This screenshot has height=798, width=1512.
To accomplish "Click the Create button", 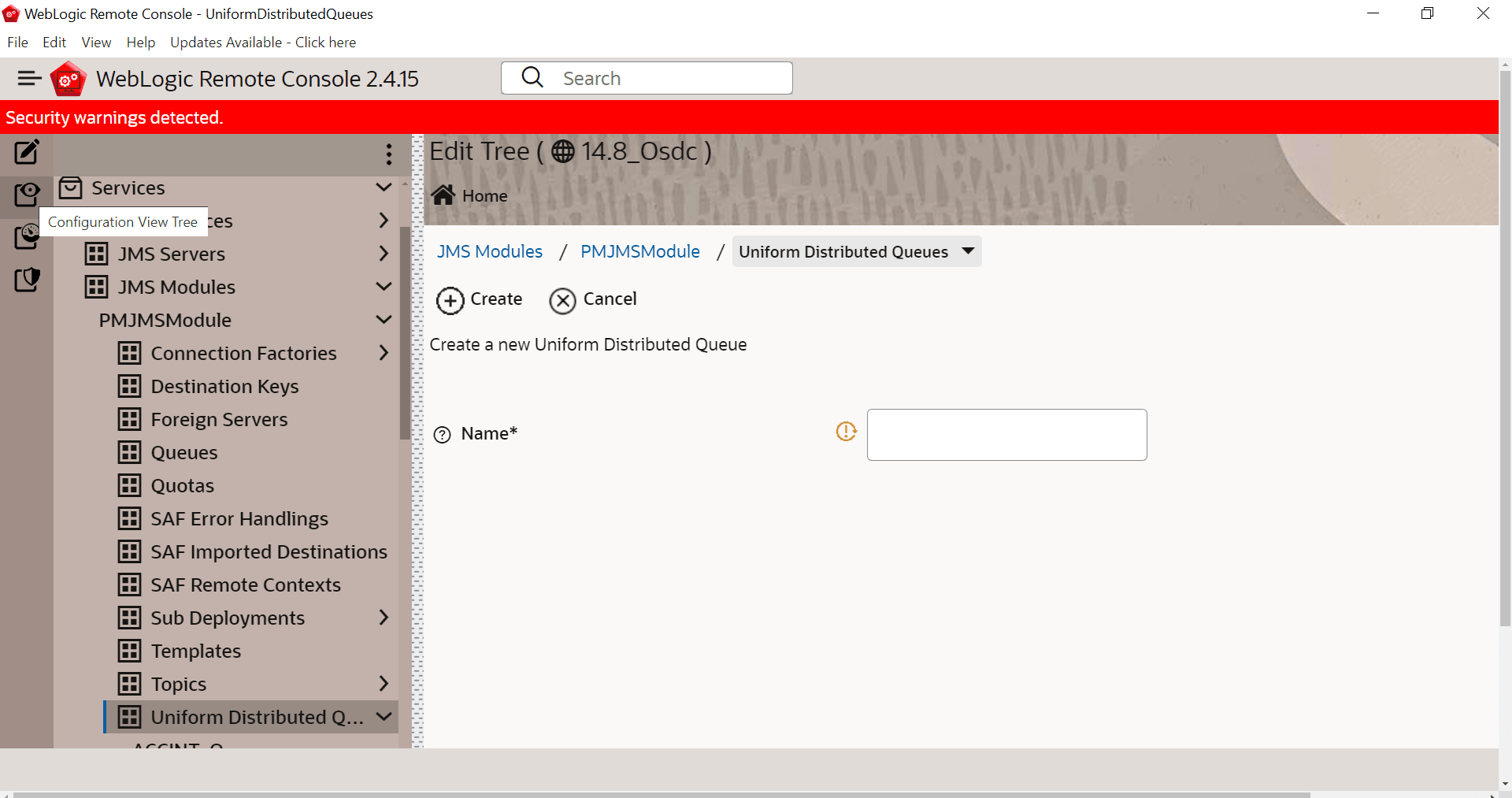I will pyautogui.click(x=480, y=300).
